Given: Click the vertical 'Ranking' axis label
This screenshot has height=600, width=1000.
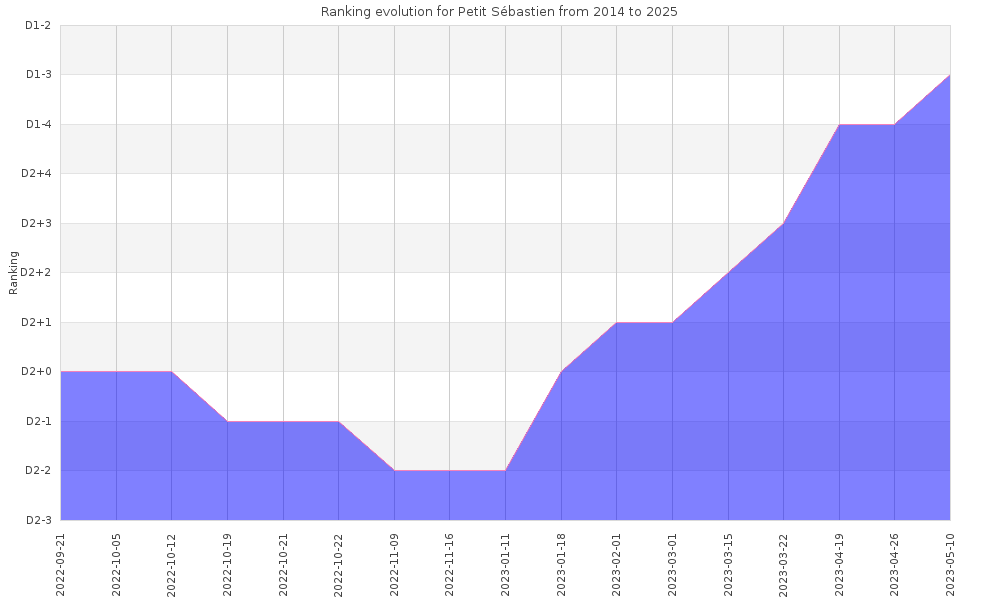Looking at the screenshot, I should (14, 272).
